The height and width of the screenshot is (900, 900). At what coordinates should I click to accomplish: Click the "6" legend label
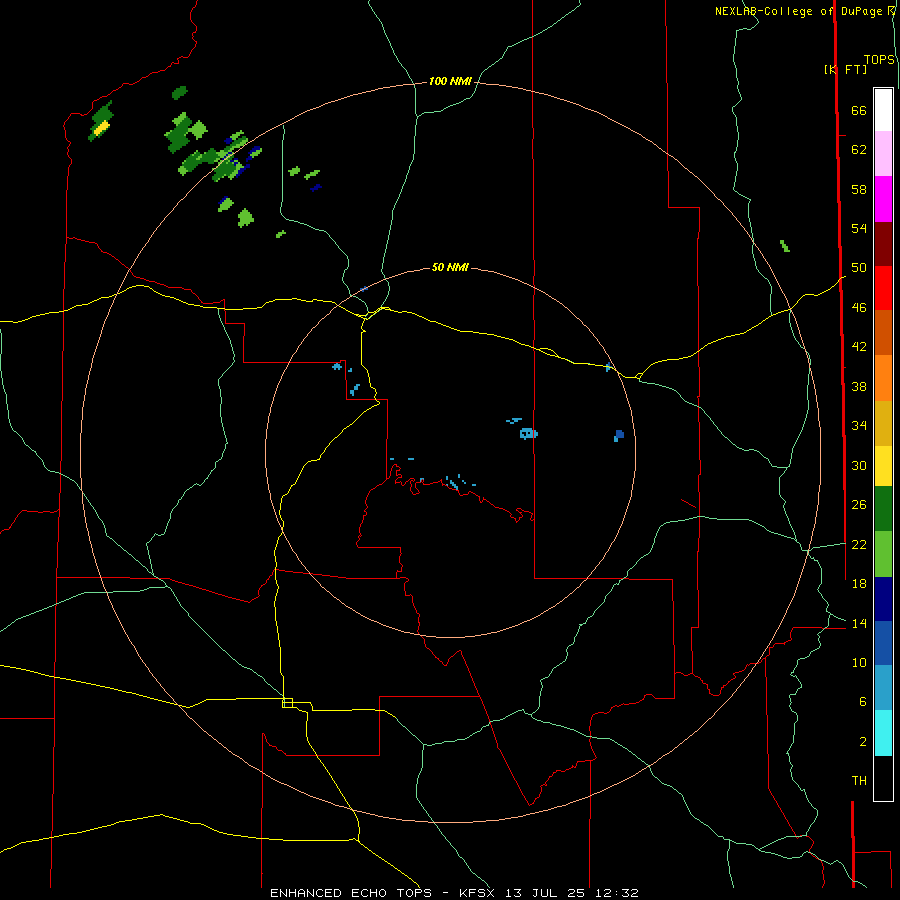pyautogui.click(x=863, y=702)
